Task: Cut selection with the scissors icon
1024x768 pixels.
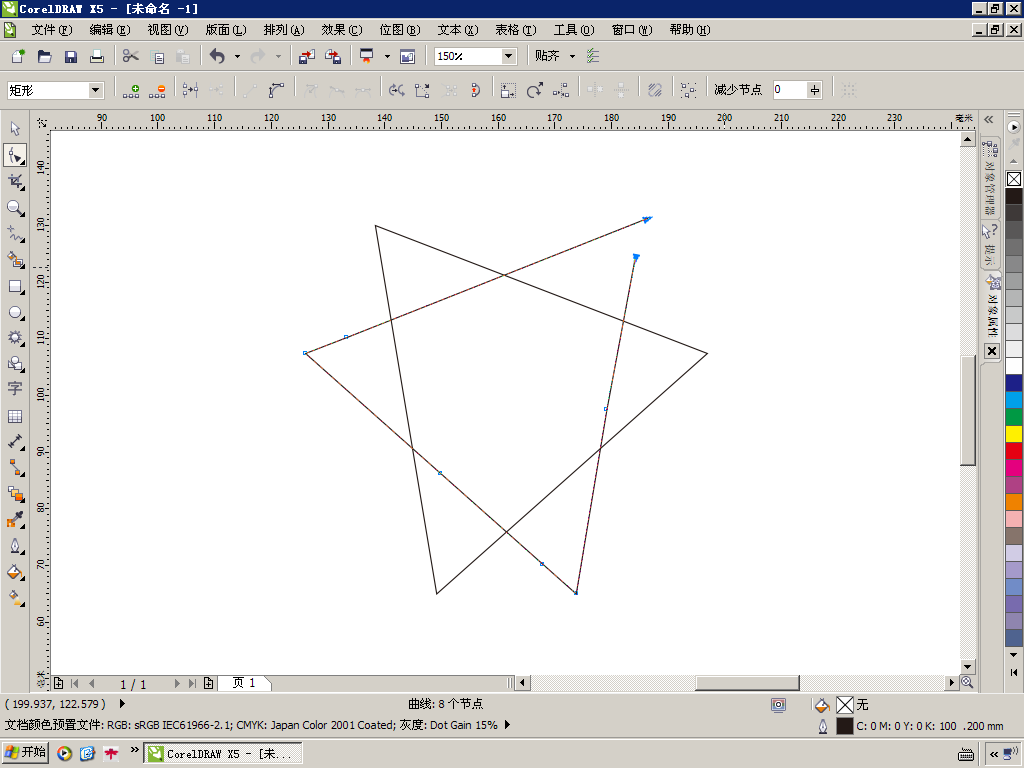Action: [x=131, y=56]
